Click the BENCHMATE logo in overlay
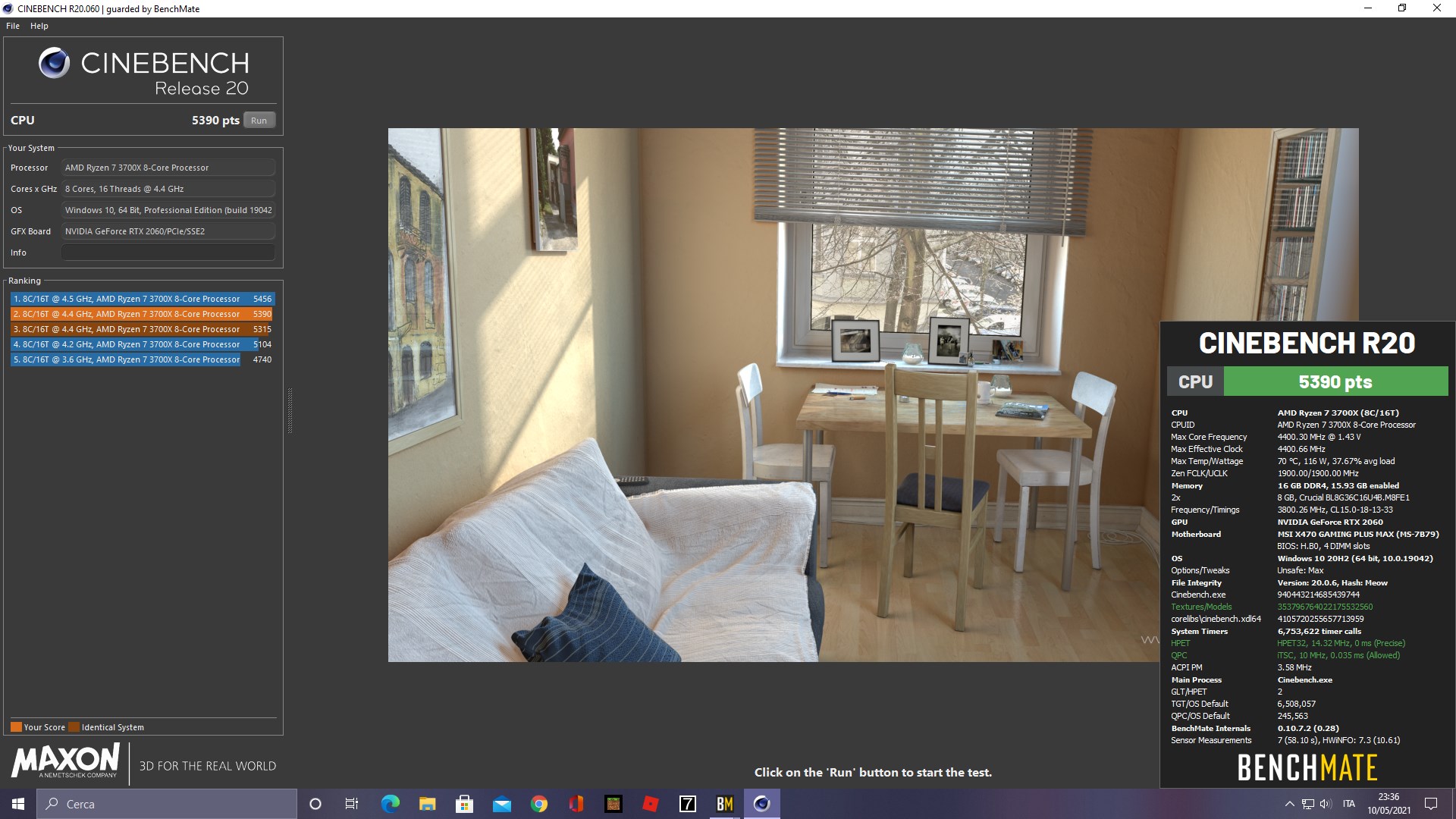The width and height of the screenshot is (1456, 819). click(1307, 767)
